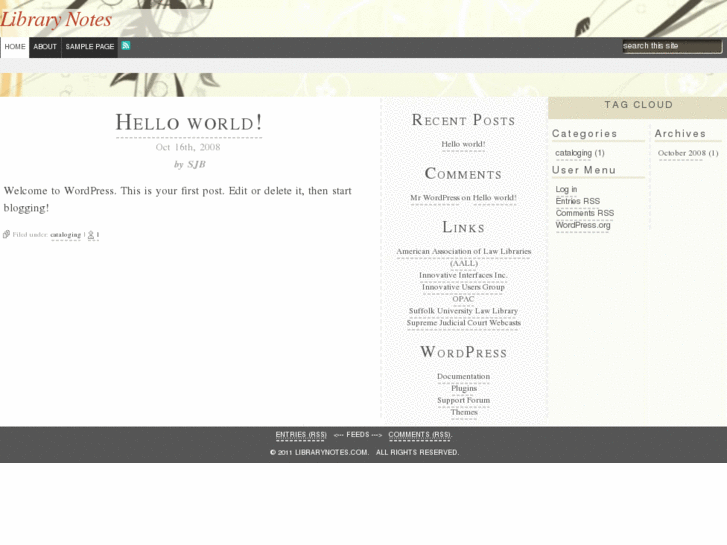
Task: Open the Sample Page menu item
Action: pos(89,47)
